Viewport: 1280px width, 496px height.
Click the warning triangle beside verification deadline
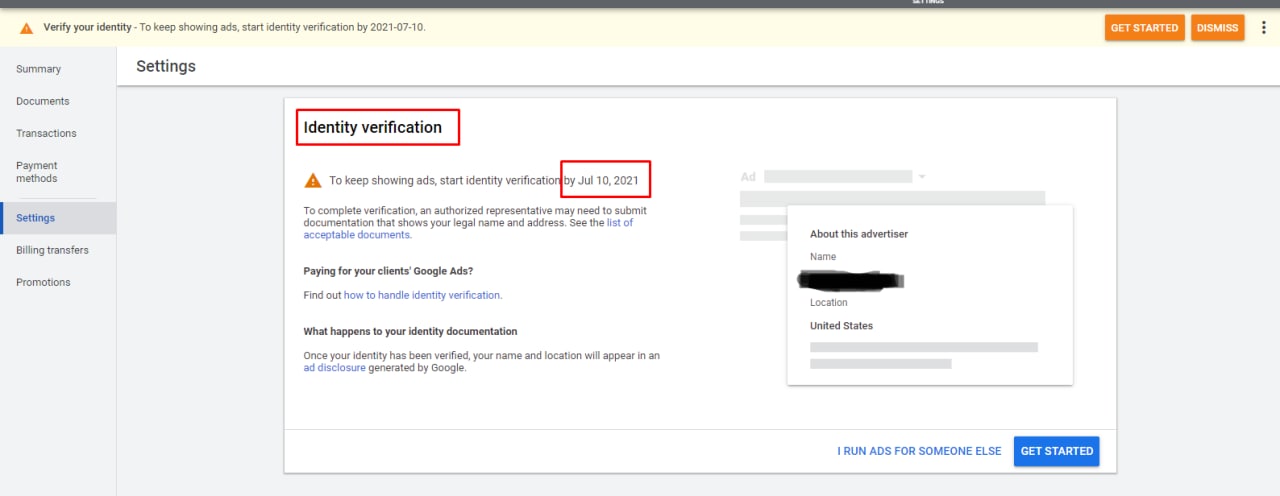point(313,180)
